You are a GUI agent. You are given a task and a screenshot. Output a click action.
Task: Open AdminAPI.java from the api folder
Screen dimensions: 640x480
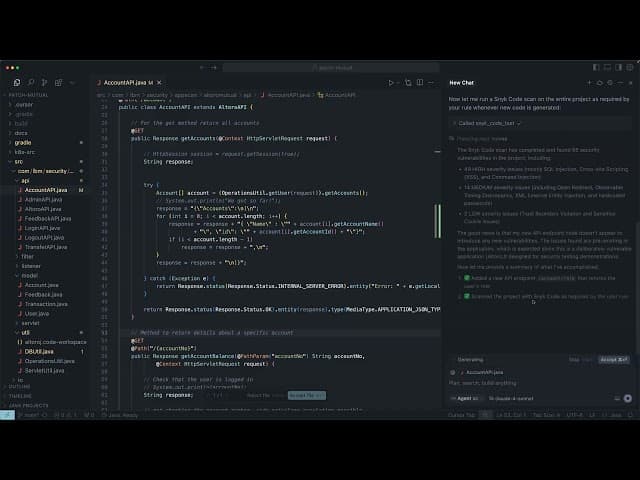(x=42, y=199)
